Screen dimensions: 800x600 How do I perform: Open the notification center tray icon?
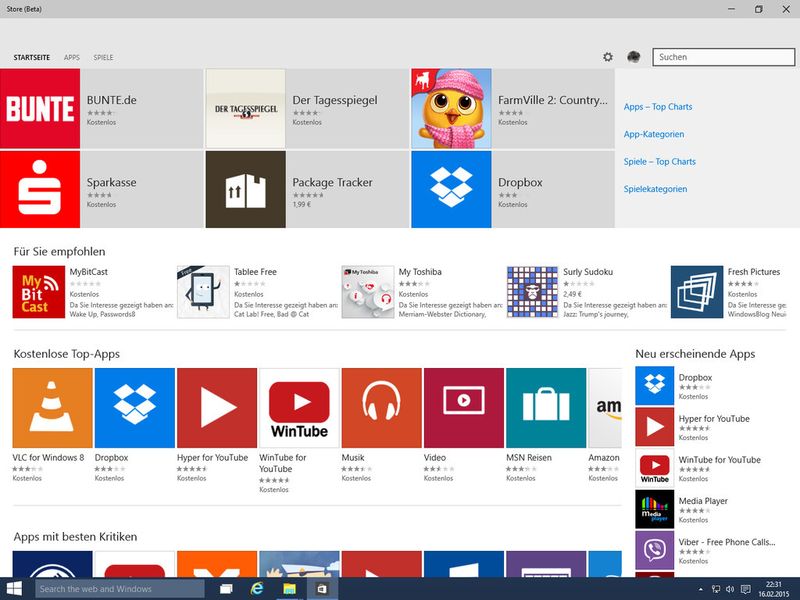tap(745, 589)
